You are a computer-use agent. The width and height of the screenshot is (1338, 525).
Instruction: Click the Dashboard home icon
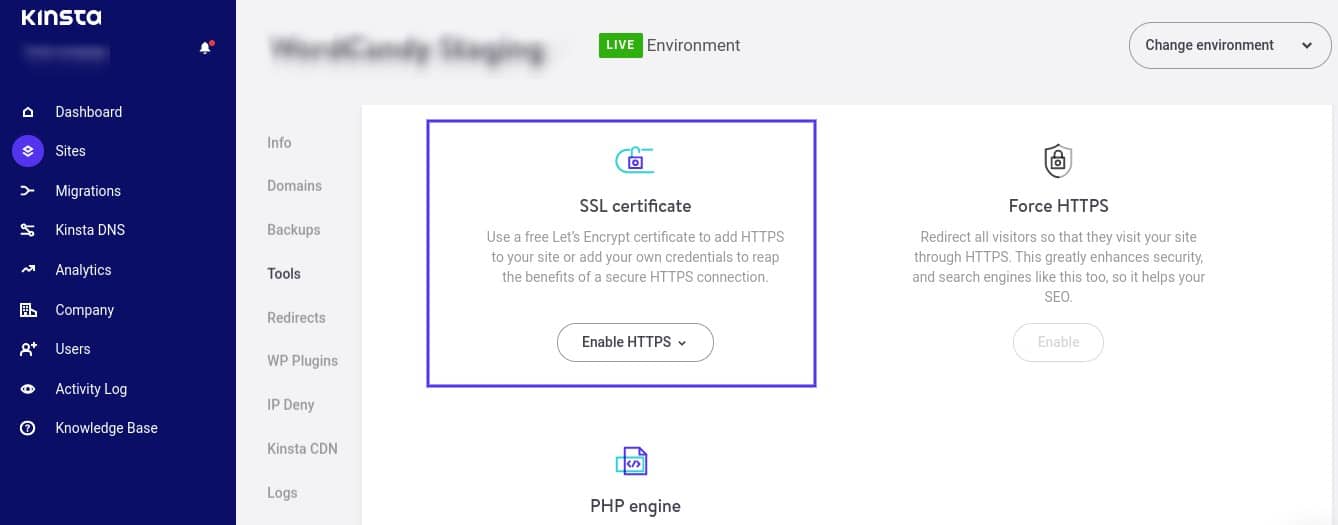pyautogui.click(x=28, y=112)
